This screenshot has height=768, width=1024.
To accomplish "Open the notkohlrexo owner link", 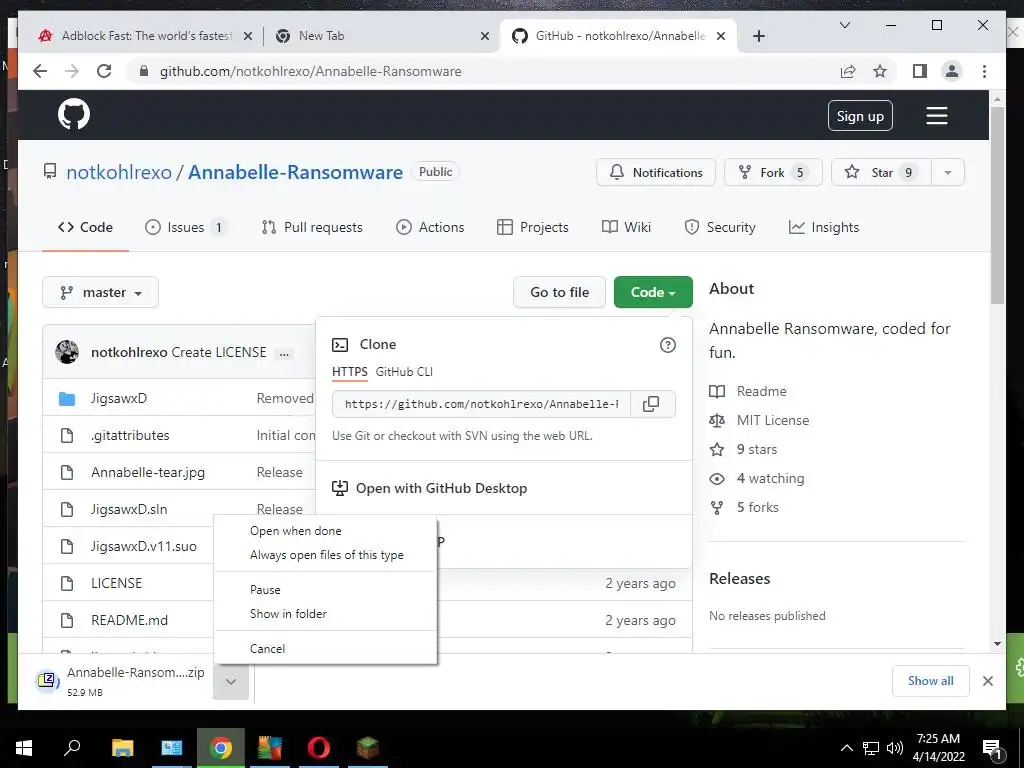I will (119, 172).
